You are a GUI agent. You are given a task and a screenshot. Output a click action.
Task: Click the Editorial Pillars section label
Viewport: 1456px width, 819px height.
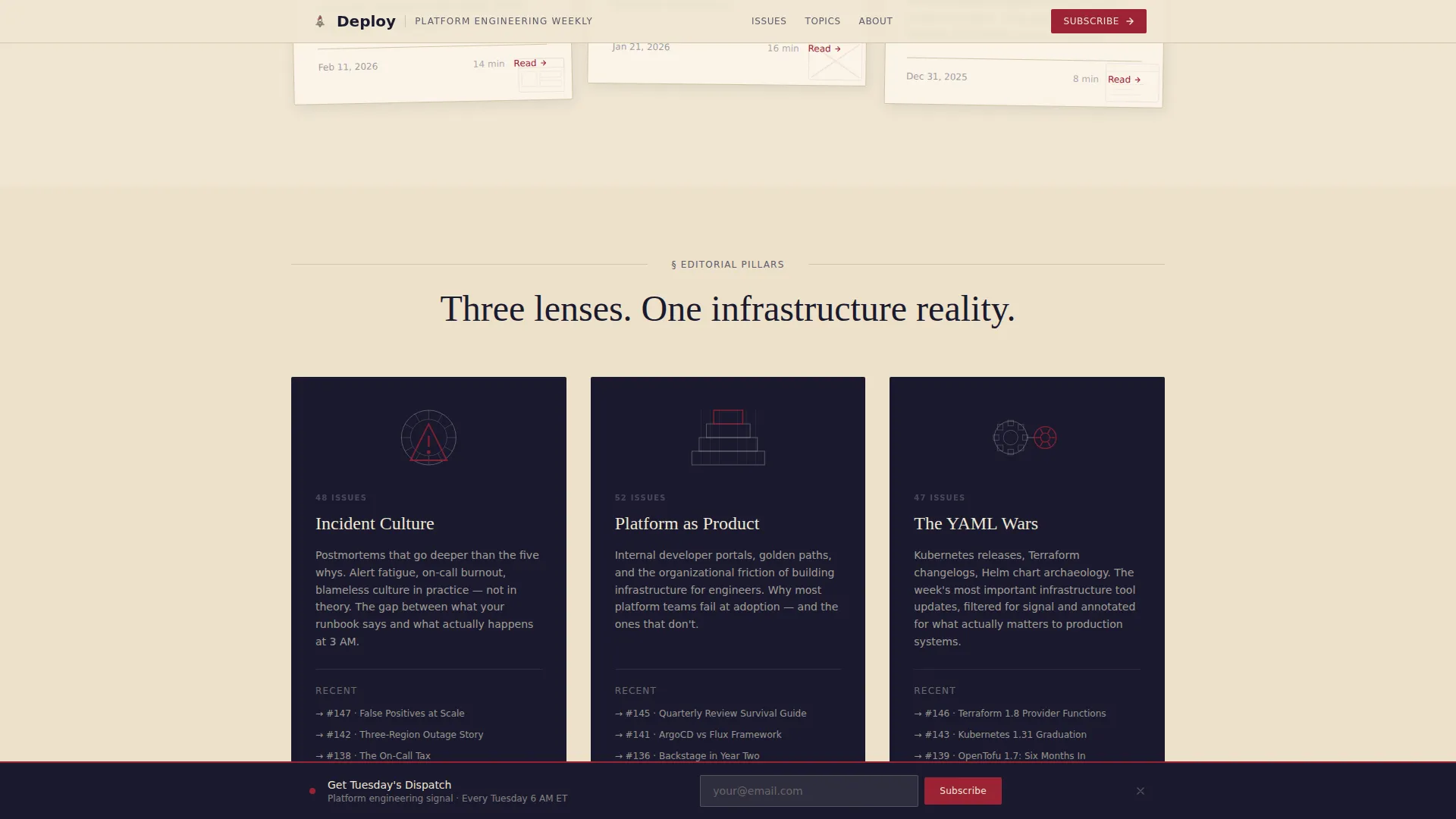pos(728,265)
